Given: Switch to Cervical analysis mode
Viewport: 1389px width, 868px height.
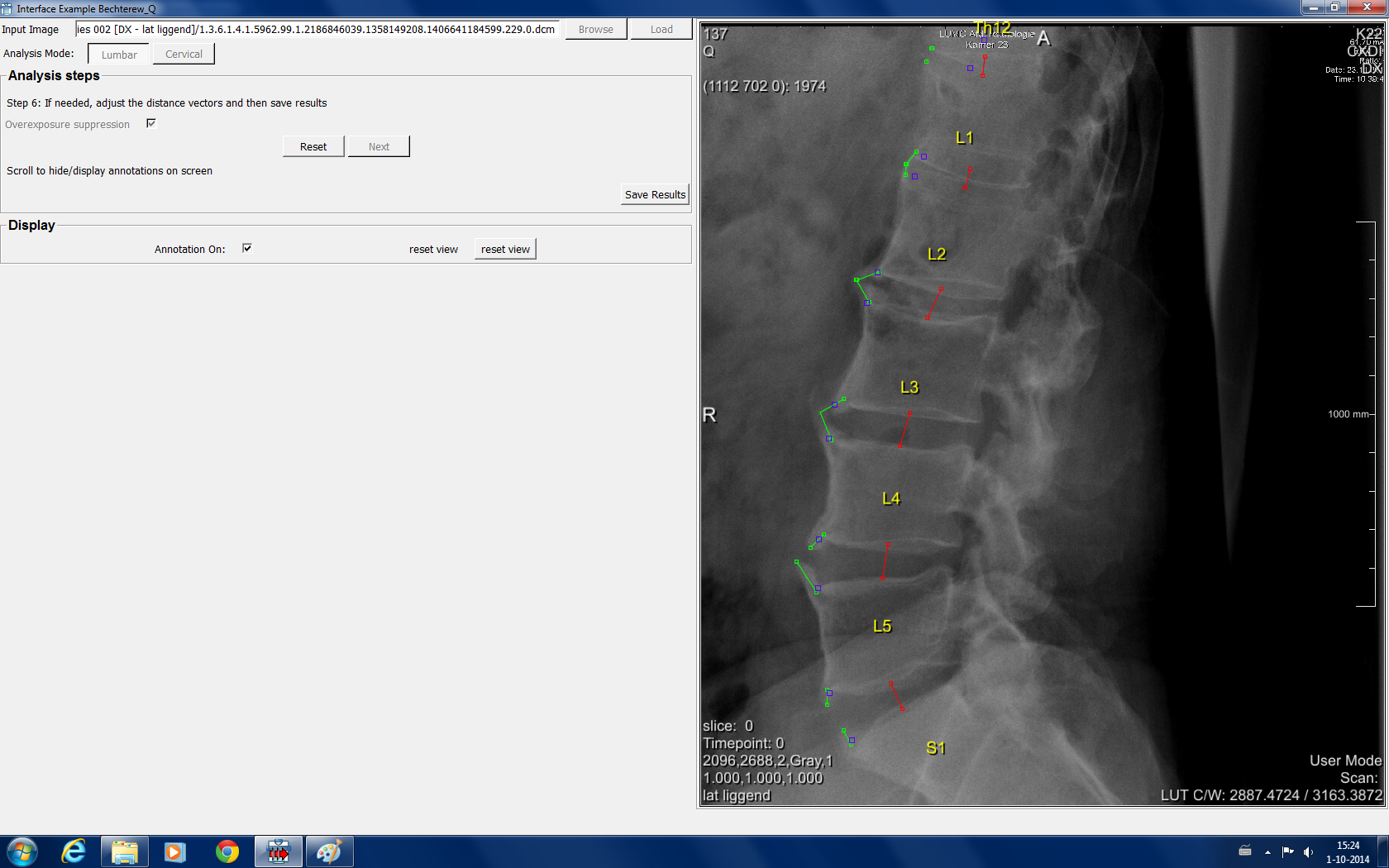Looking at the screenshot, I should coord(184,55).
